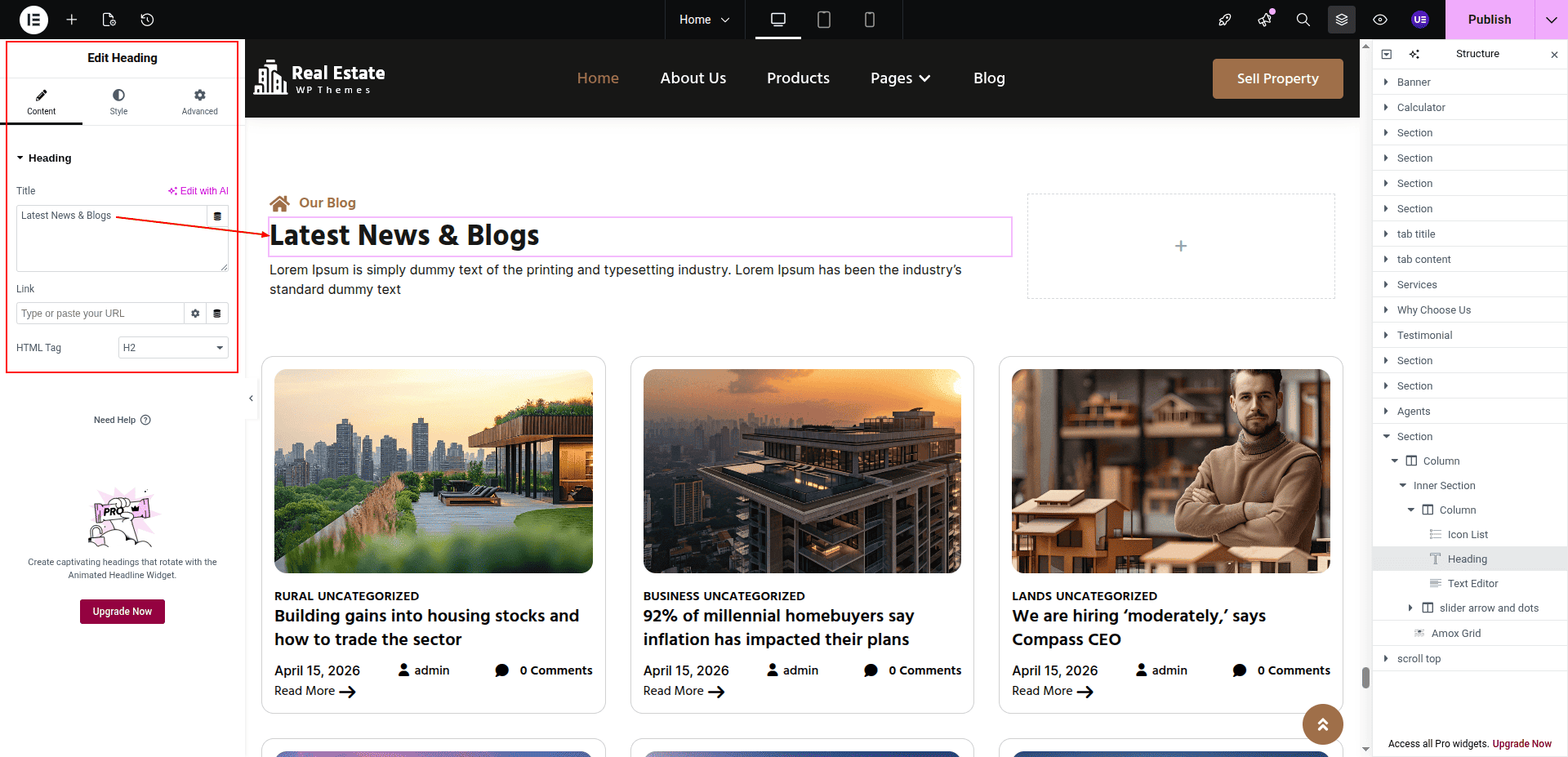The width and height of the screenshot is (1568, 757).
Task: Toggle the preview changes eye icon
Action: click(1380, 20)
